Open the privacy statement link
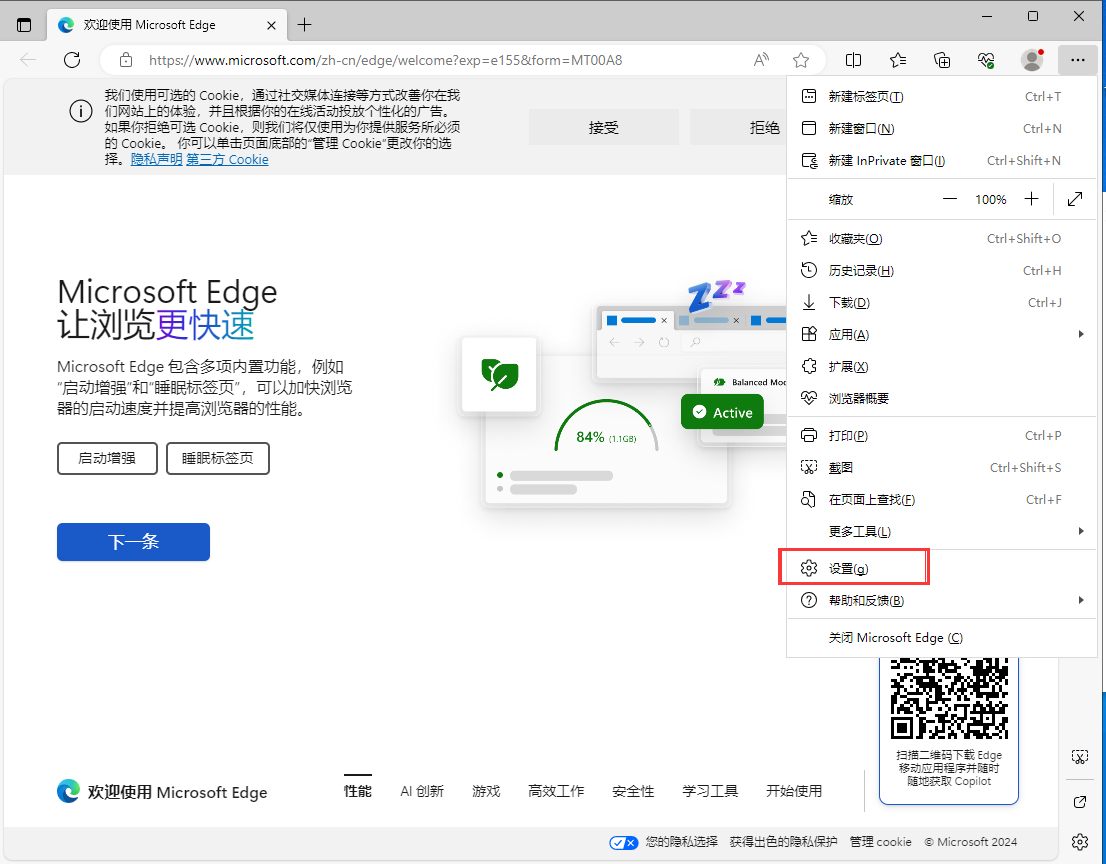1106x864 pixels. (157, 159)
